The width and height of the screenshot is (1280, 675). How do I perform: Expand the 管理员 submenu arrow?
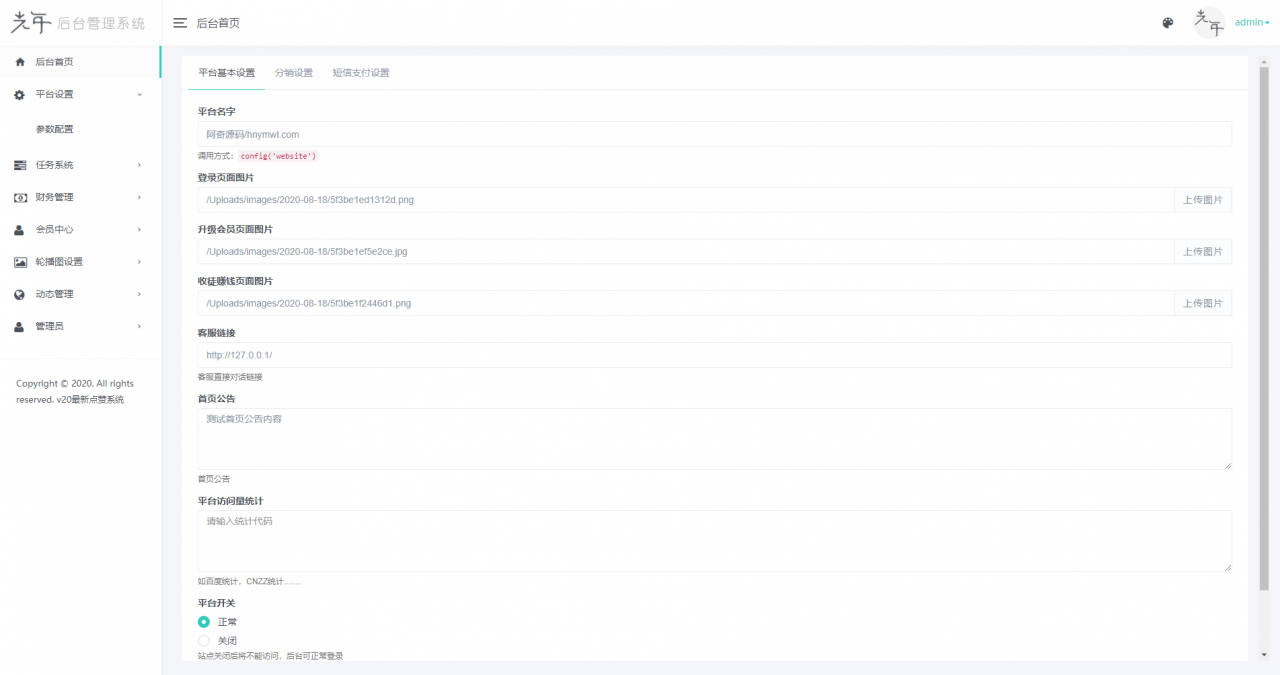(x=139, y=326)
